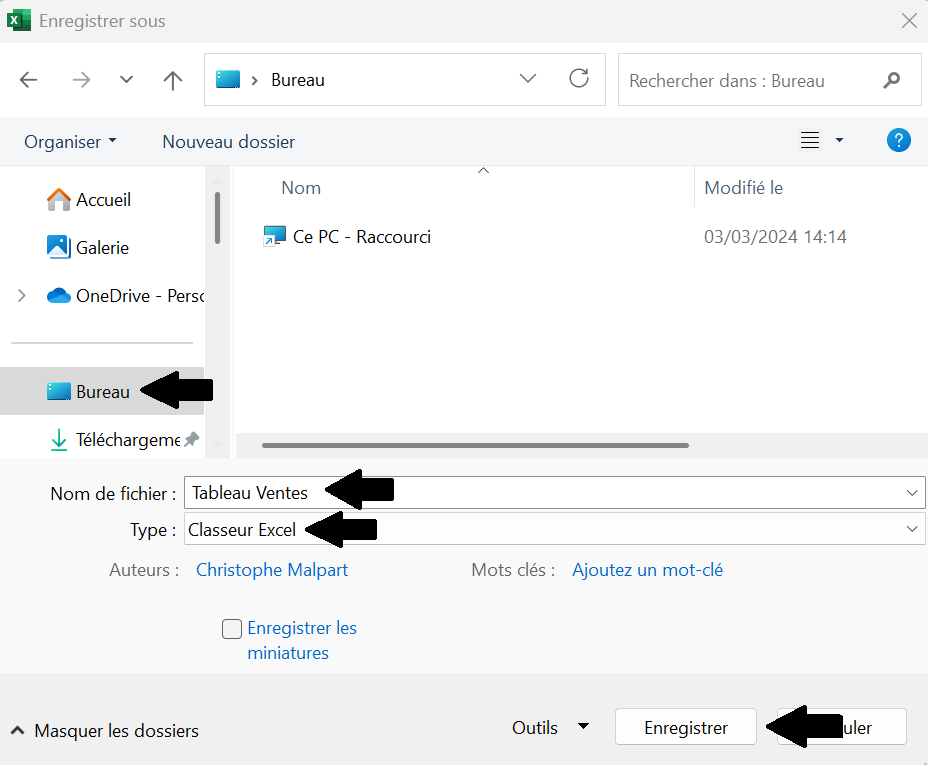
Task: Open the Outils menu
Action: pos(550,727)
